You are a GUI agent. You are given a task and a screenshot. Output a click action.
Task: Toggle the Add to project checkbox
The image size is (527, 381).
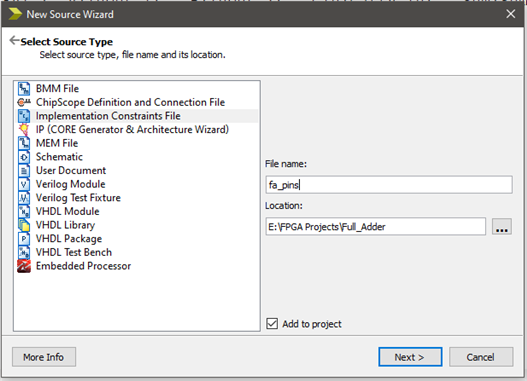click(x=272, y=324)
